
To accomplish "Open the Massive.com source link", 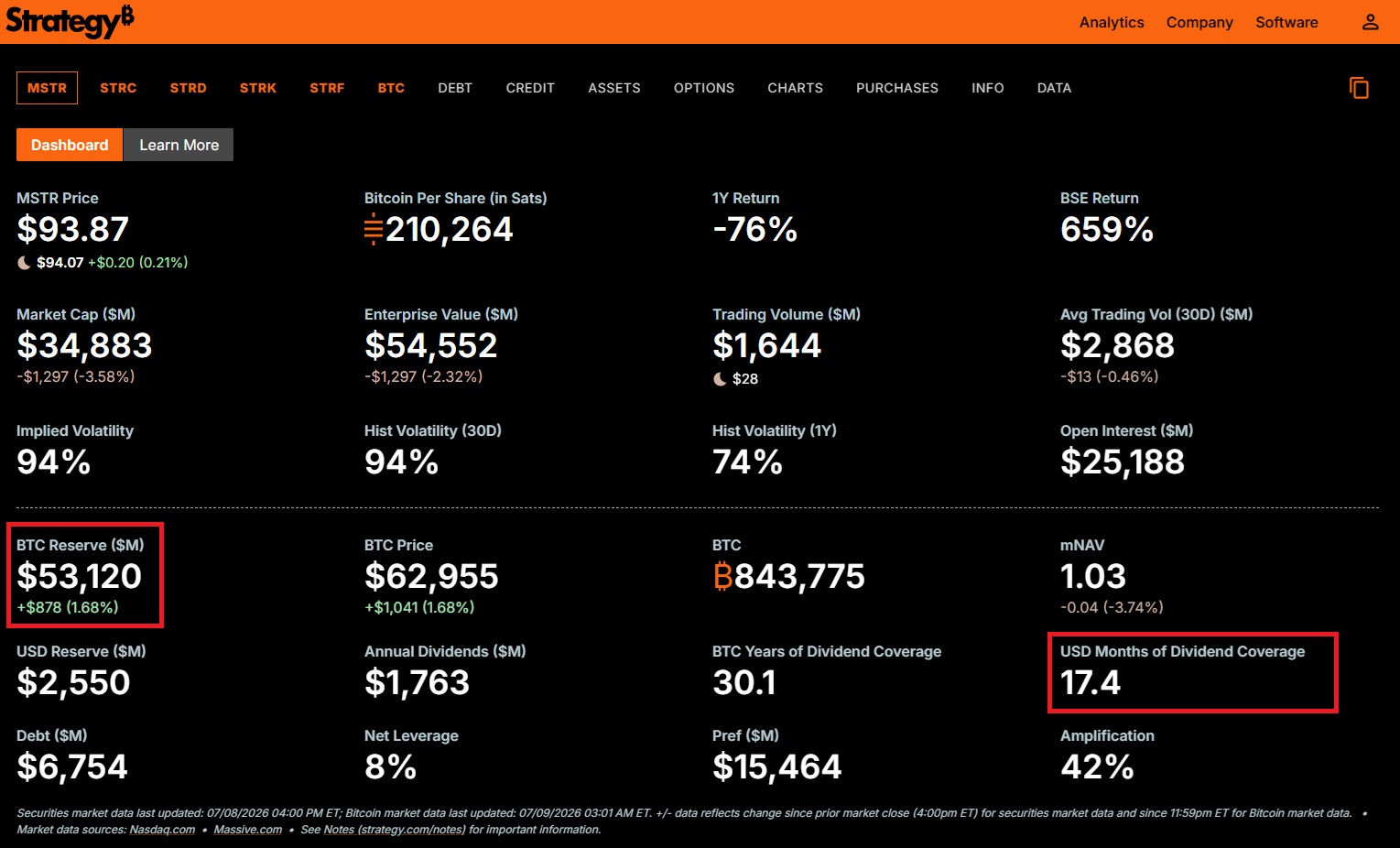I will tap(248, 830).
